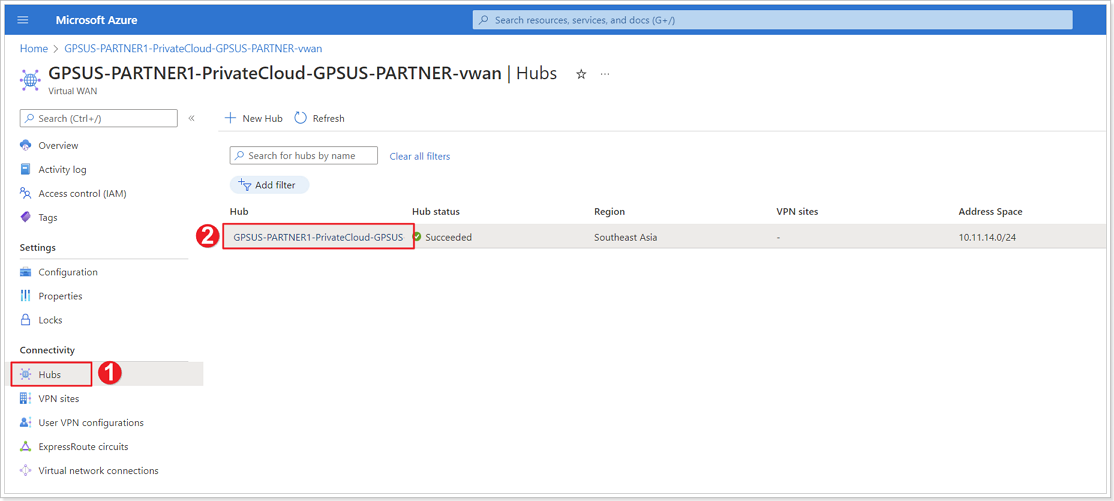Click the Hubs icon in sidebar
This screenshot has height=501, width=1114.
[26, 374]
